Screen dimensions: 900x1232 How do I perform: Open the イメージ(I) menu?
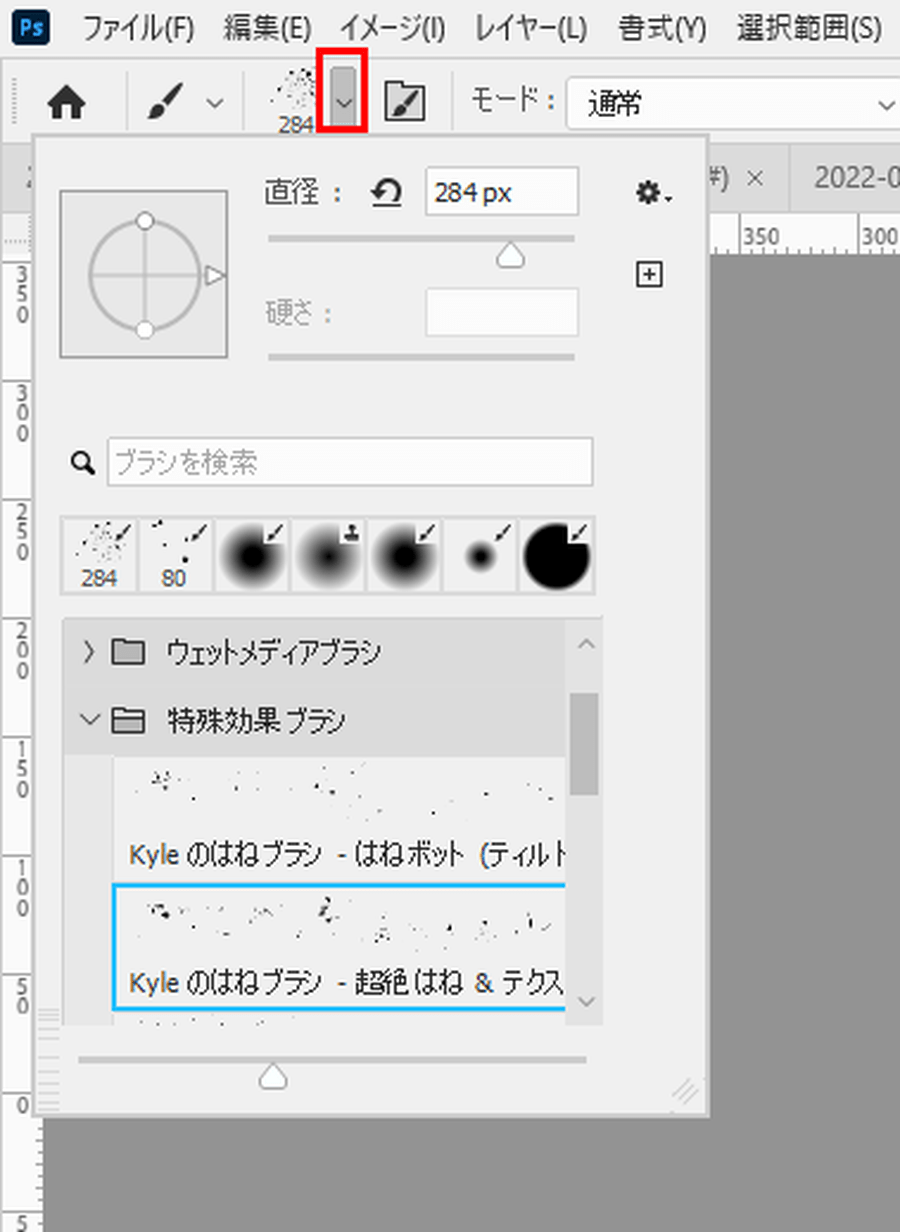(392, 27)
